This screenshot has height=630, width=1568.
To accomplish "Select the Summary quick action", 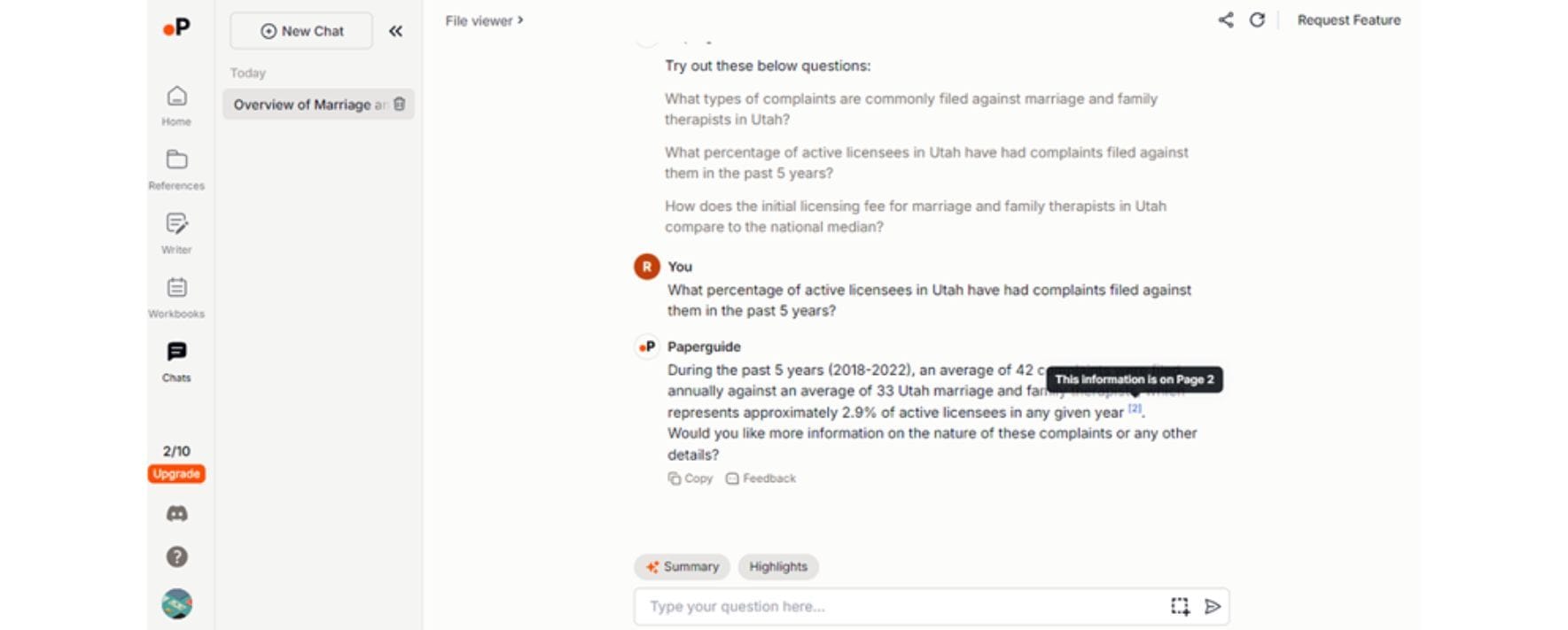I will tap(682, 567).
